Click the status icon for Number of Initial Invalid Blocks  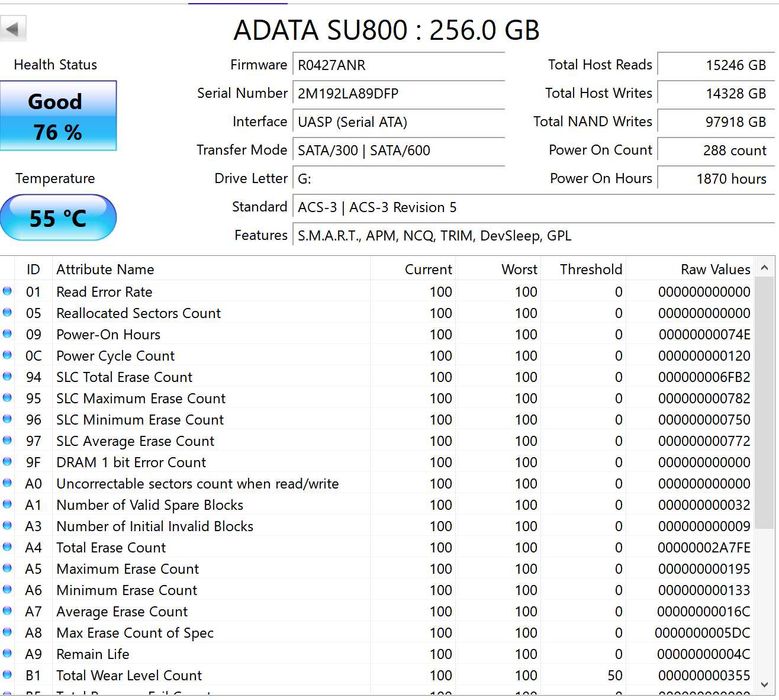(7, 526)
